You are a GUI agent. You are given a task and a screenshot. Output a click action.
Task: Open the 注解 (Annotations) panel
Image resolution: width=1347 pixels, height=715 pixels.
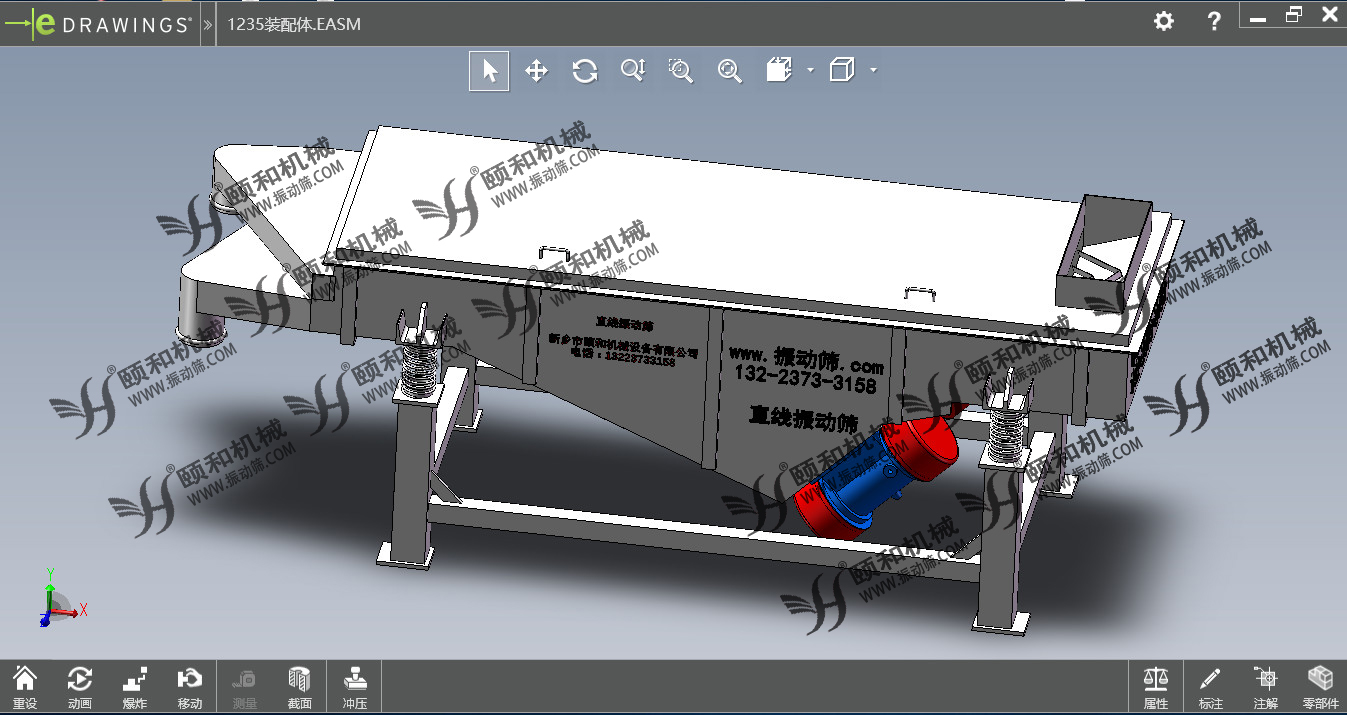tap(1266, 687)
